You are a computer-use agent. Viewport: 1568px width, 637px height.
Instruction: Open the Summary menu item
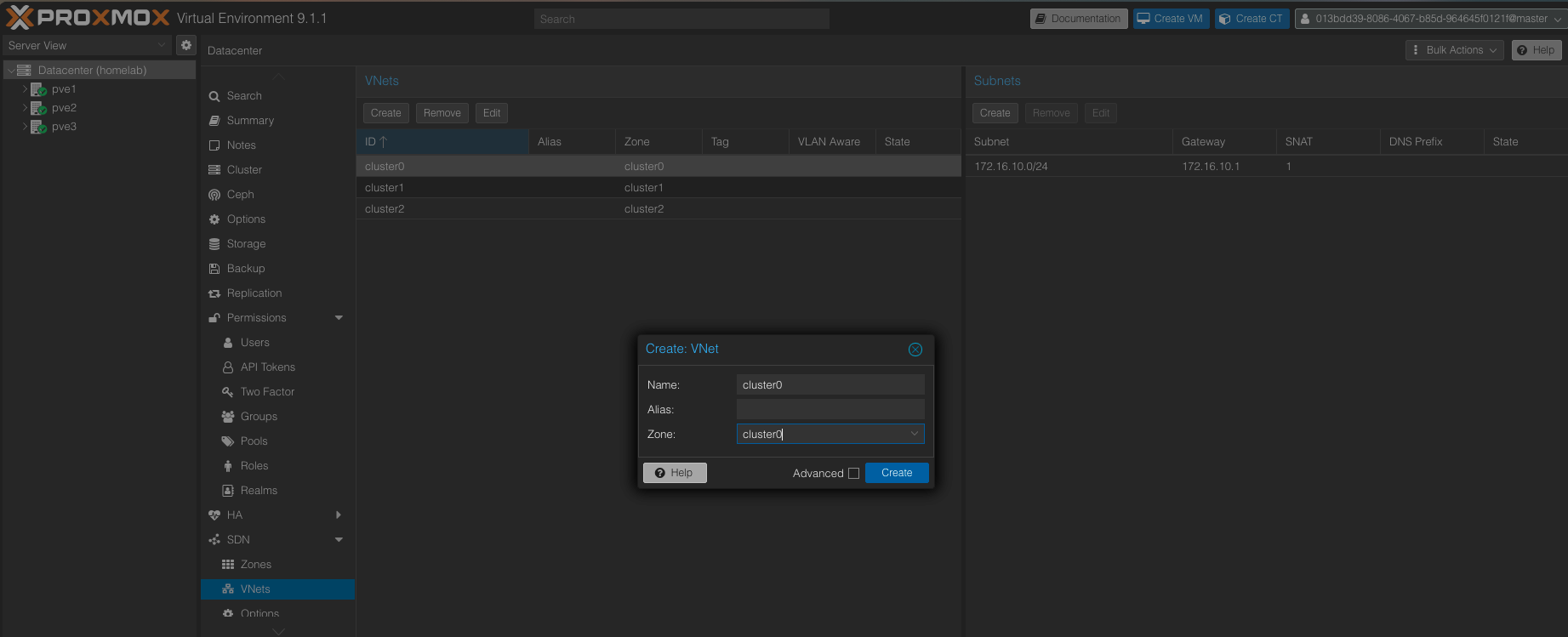tap(277, 121)
